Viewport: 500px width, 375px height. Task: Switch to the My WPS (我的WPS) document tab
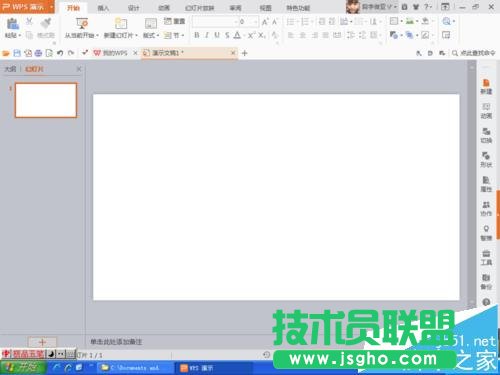point(111,53)
